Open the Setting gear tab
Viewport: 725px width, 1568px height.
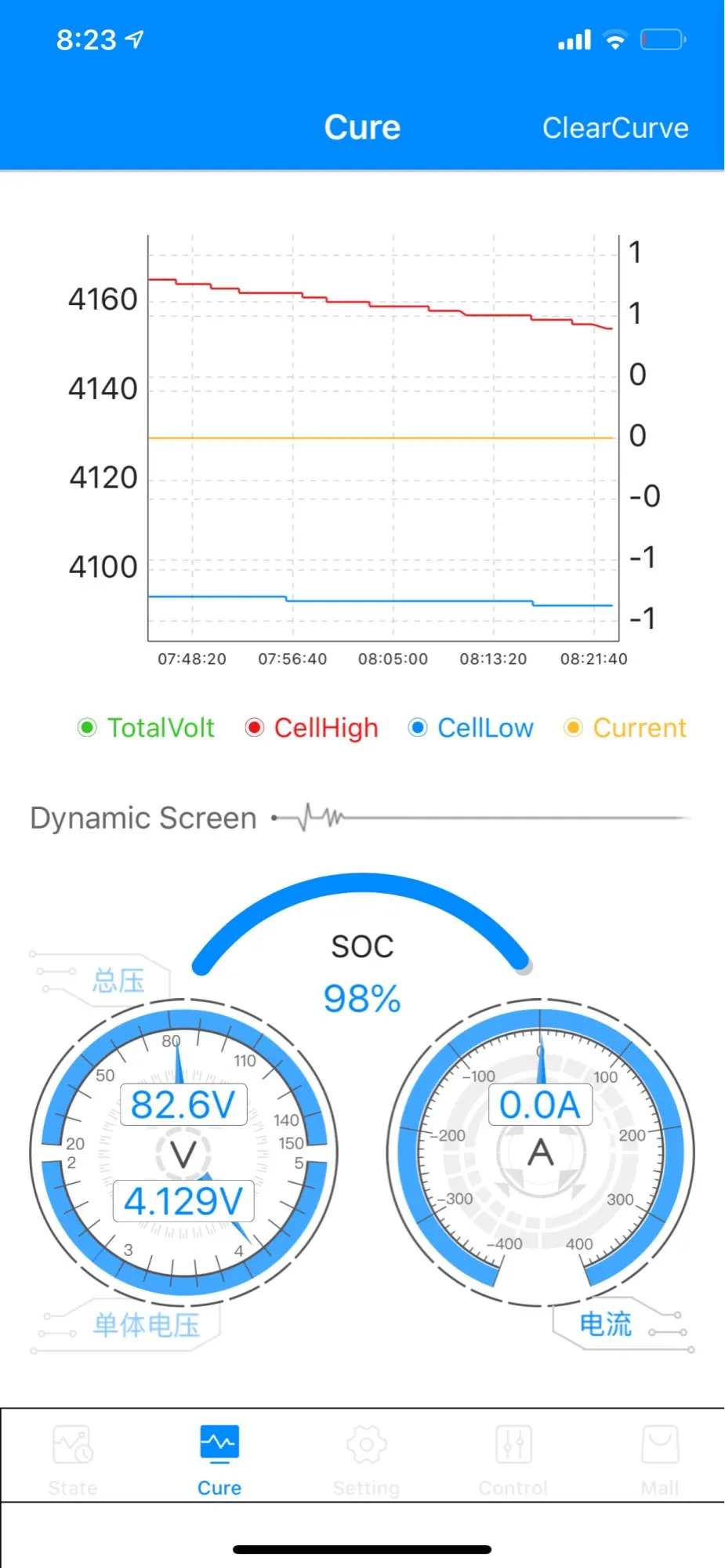coord(366,1444)
